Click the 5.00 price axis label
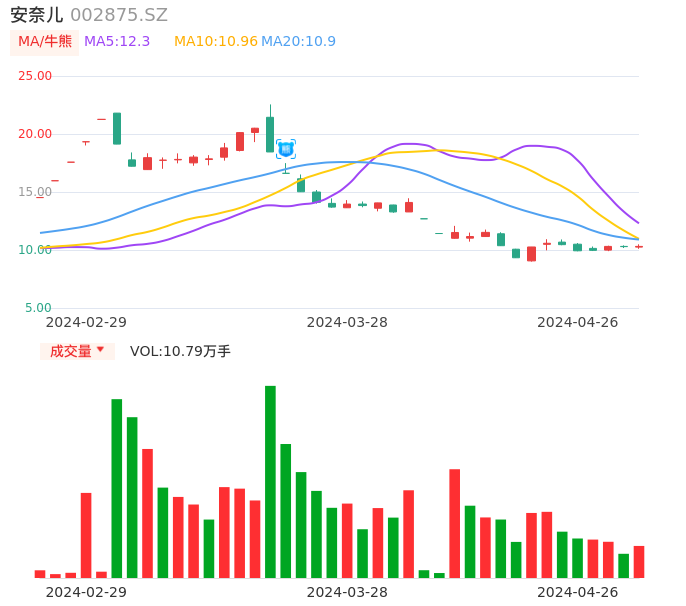 pos(39,308)
